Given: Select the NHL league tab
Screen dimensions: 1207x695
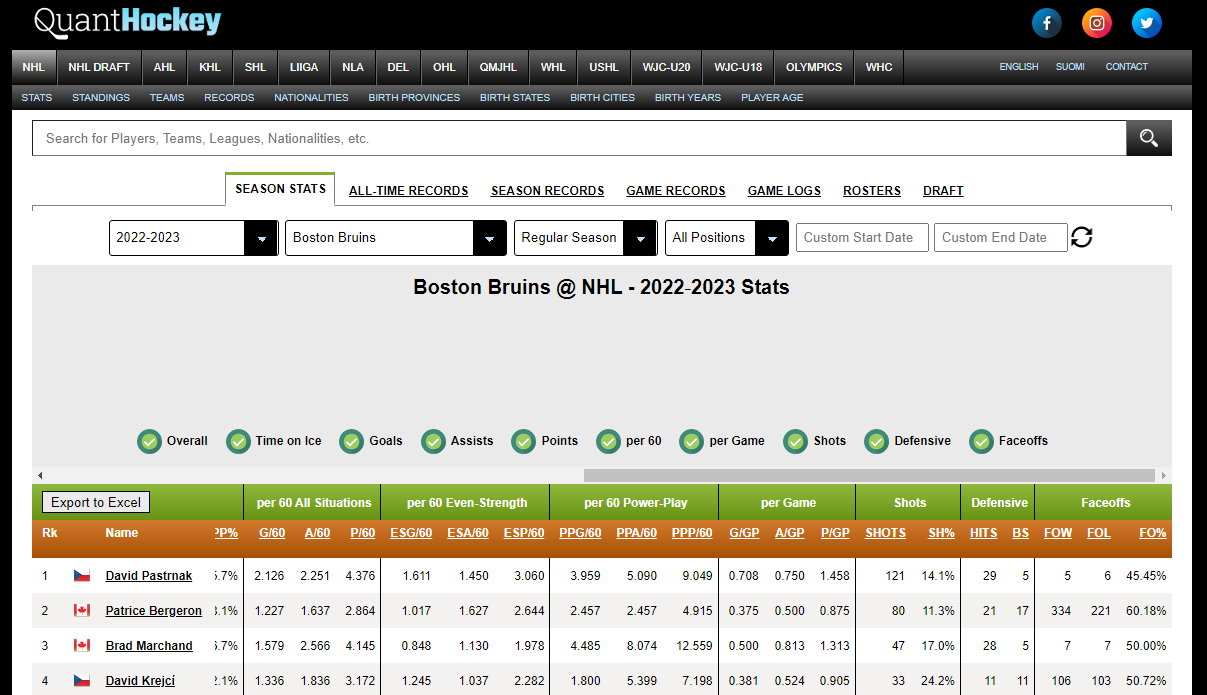Looking at the screenshot, I should pyautogui.click(x=34, y=67).
